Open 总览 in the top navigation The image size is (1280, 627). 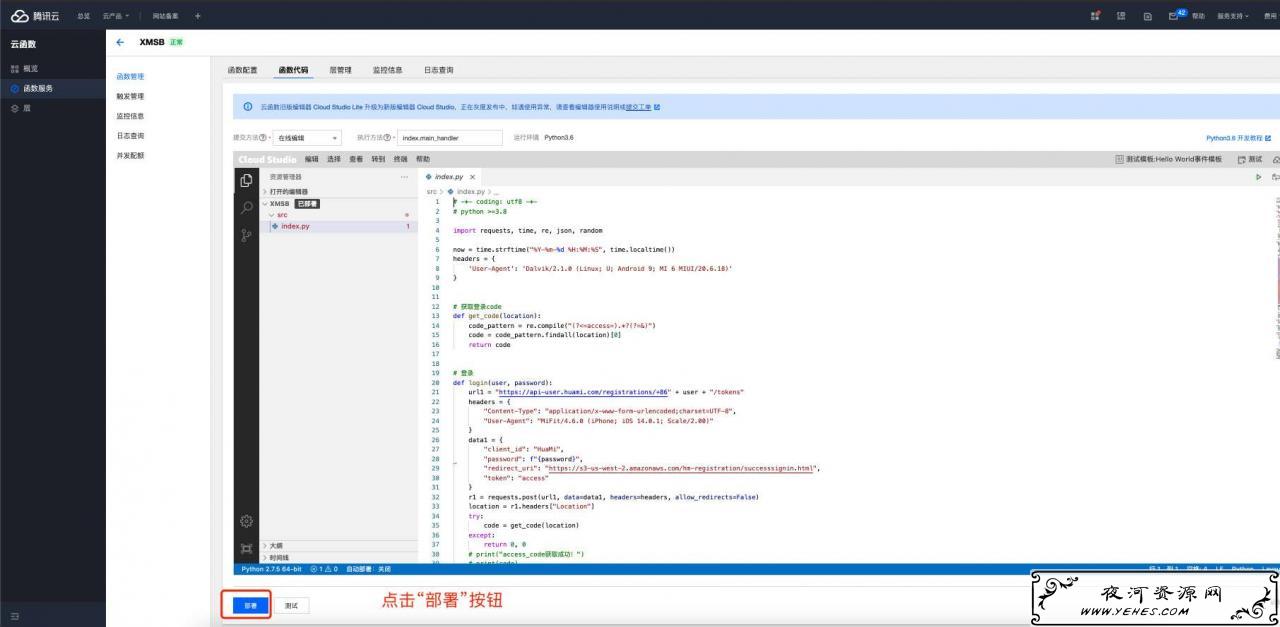click(82, 16)
